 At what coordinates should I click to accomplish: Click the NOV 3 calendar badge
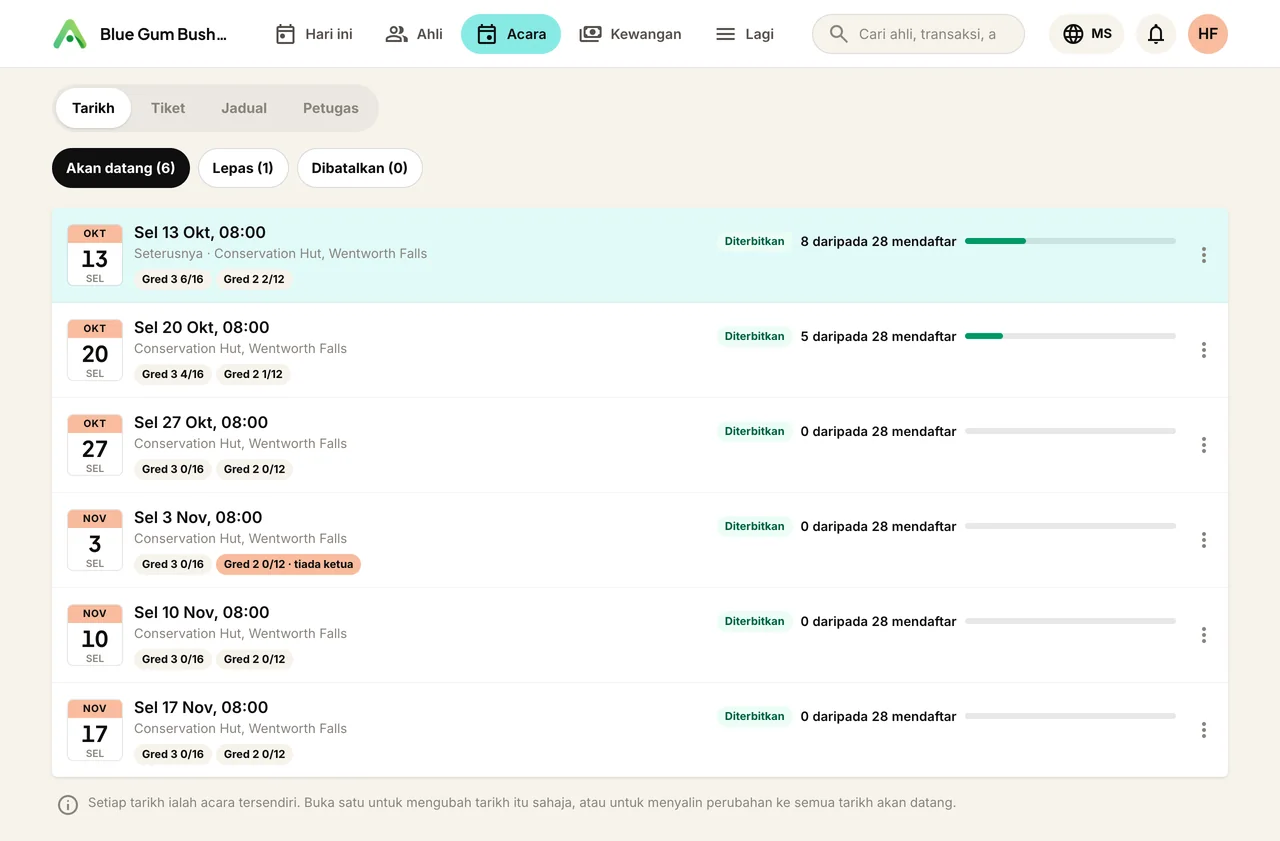point(95,540)
